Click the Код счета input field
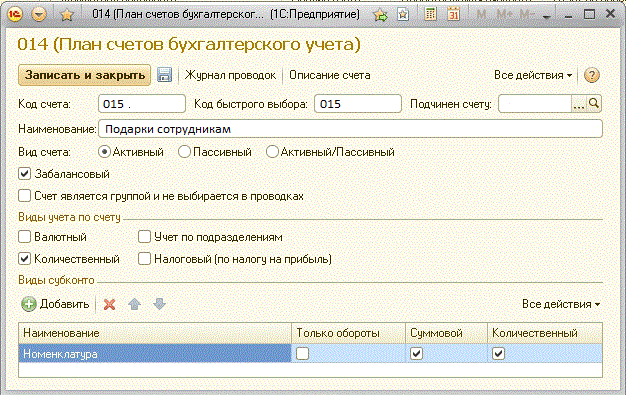The height and width of the screenshot is (395, 626). pos(142,104)
